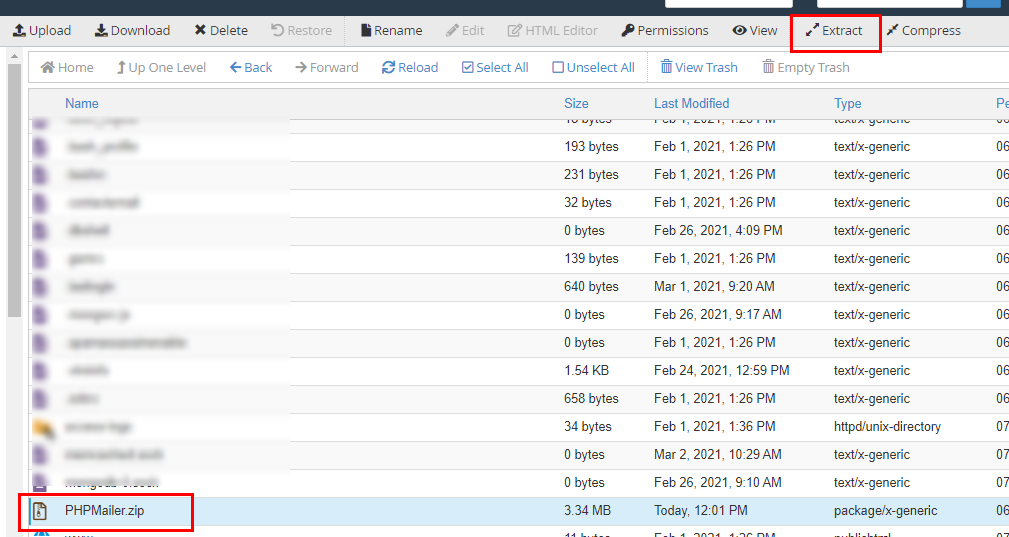
Task: Extract the selected zip archive
Action: click(x=834, y=31)
